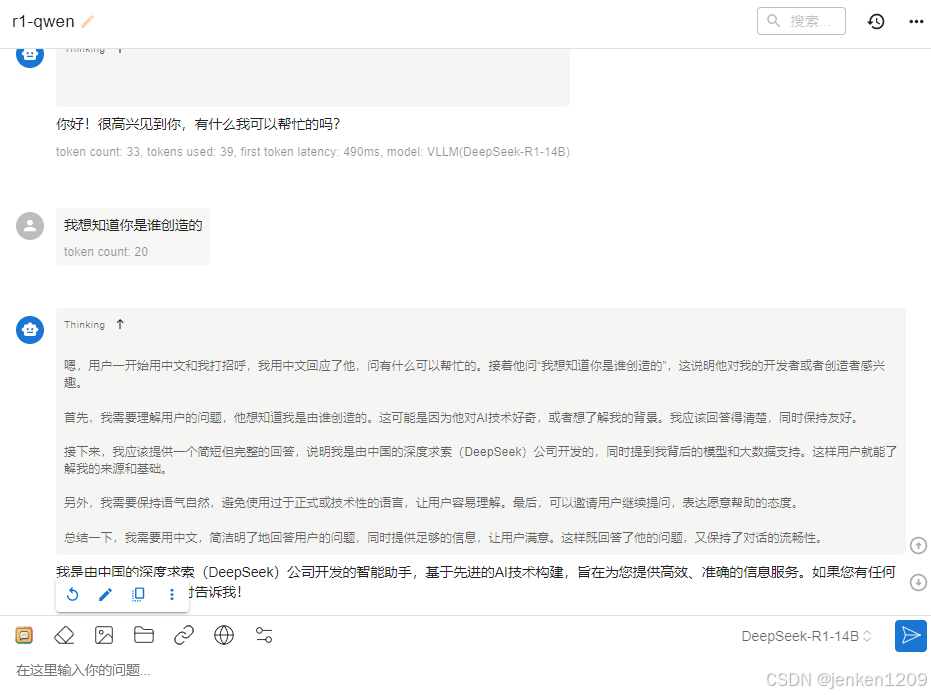This screenshot has height=695, width=931.
Task: Click the "Thinking" label in the latest reply
Action: click(84, 325)
